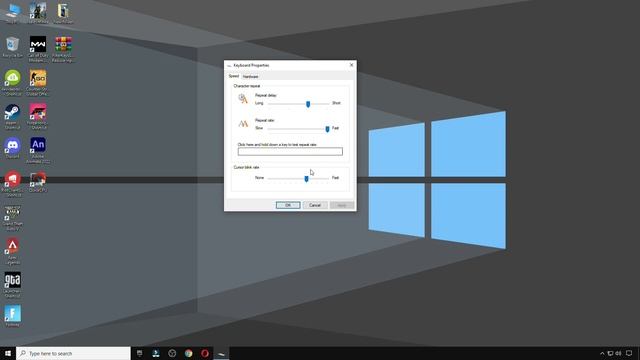Show hidden system tray icons
The image size is (640, 360).
tap(602, 353)
